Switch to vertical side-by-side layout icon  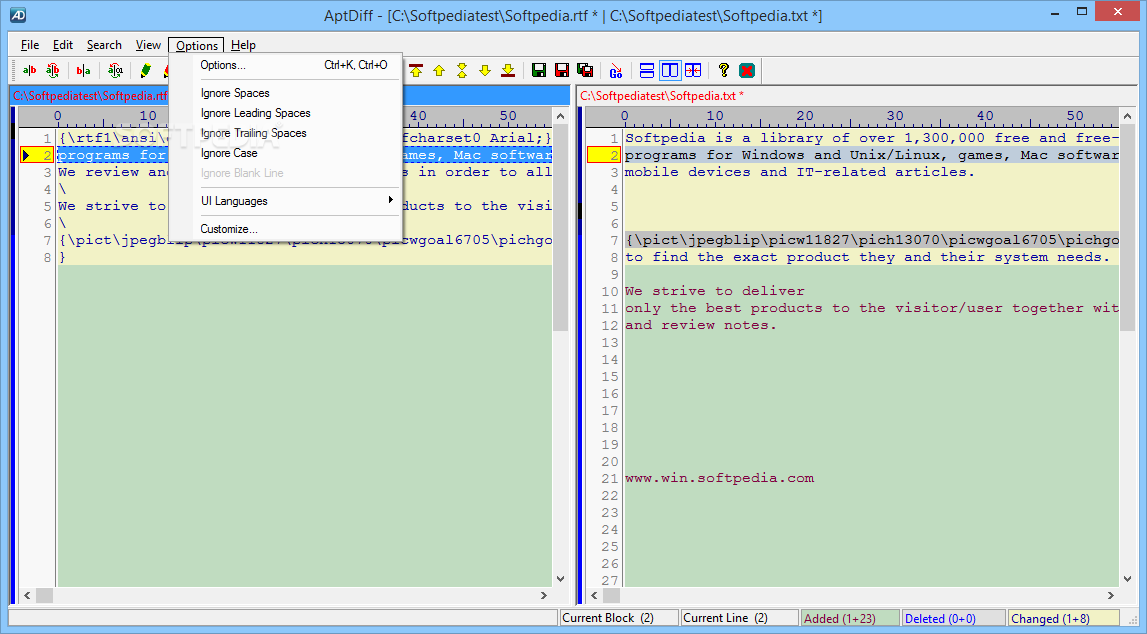pos(670,70)
